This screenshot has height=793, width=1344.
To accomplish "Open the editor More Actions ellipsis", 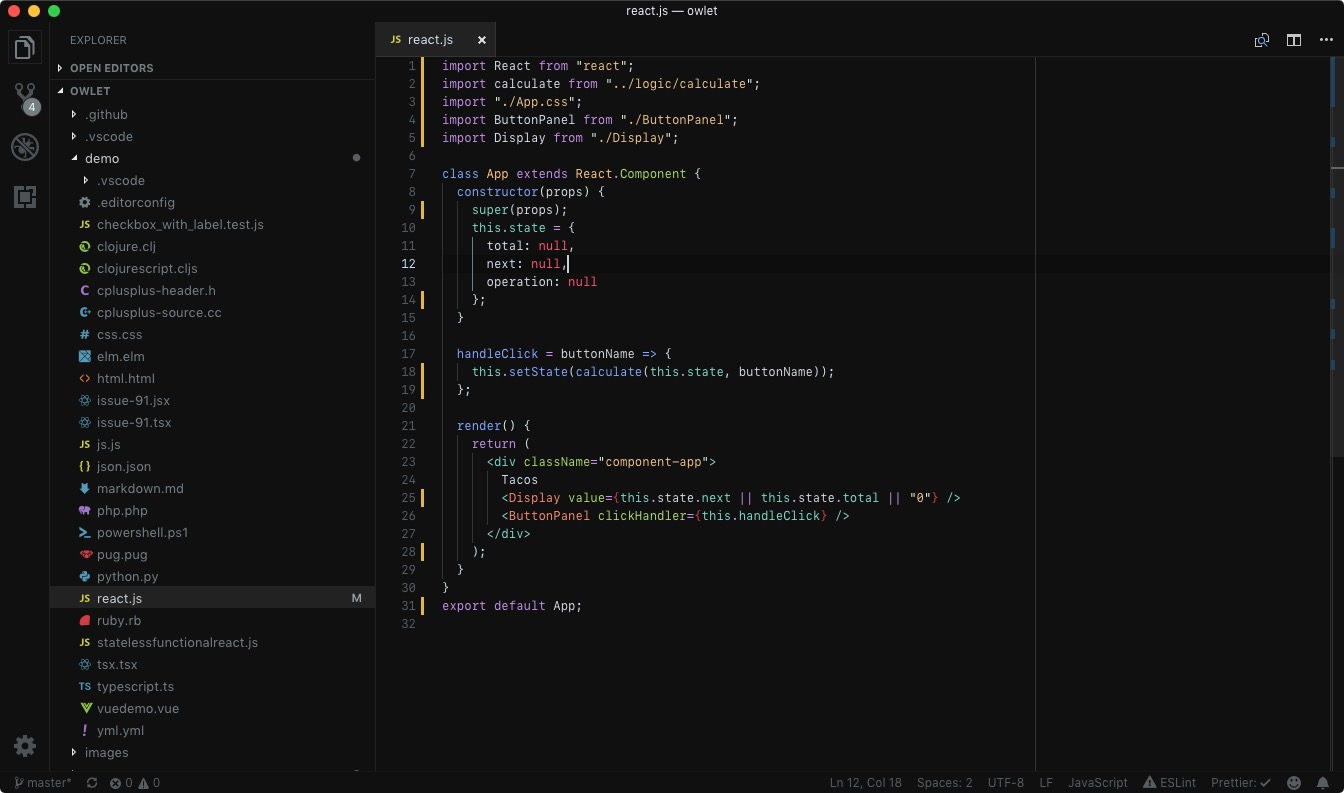I will click(1325, 40).
